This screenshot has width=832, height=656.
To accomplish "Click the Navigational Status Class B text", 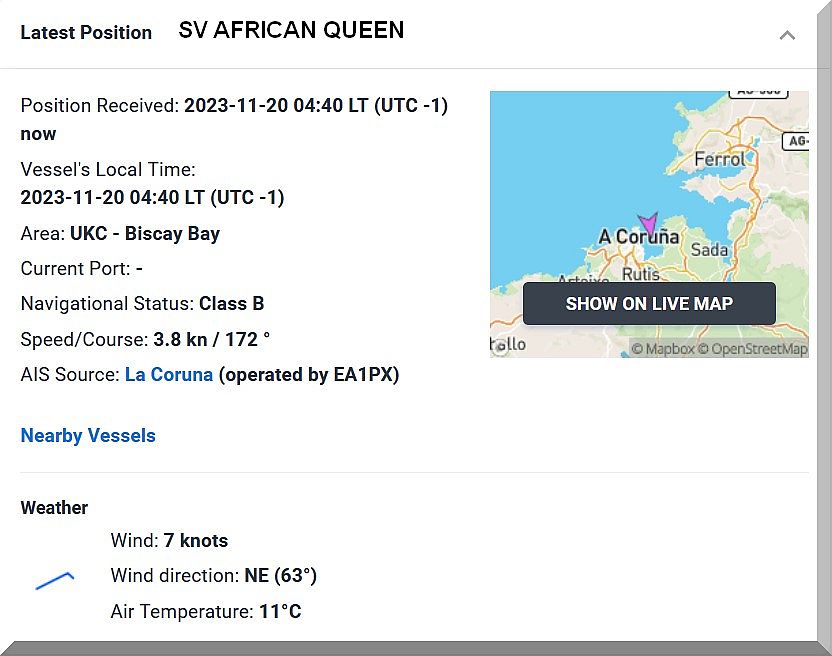I will click(x=231, y=304).
